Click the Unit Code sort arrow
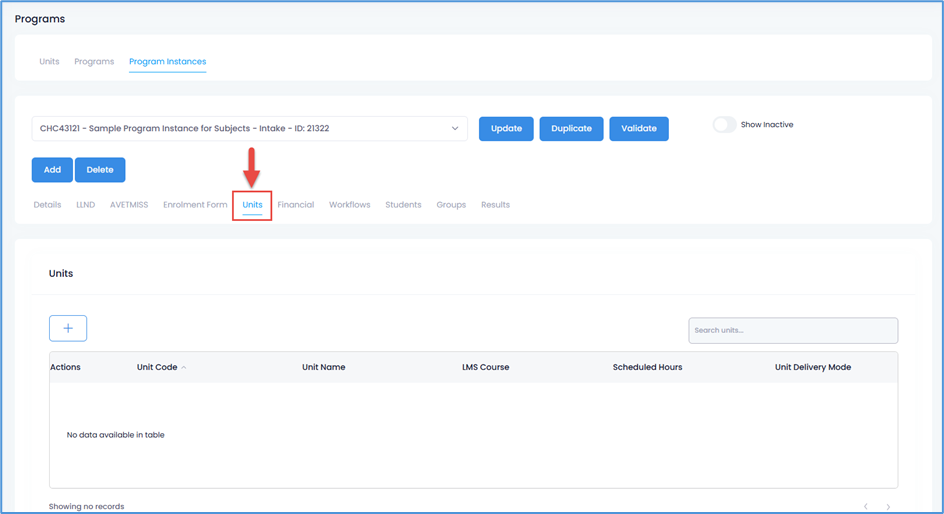 tap(184, 368)
